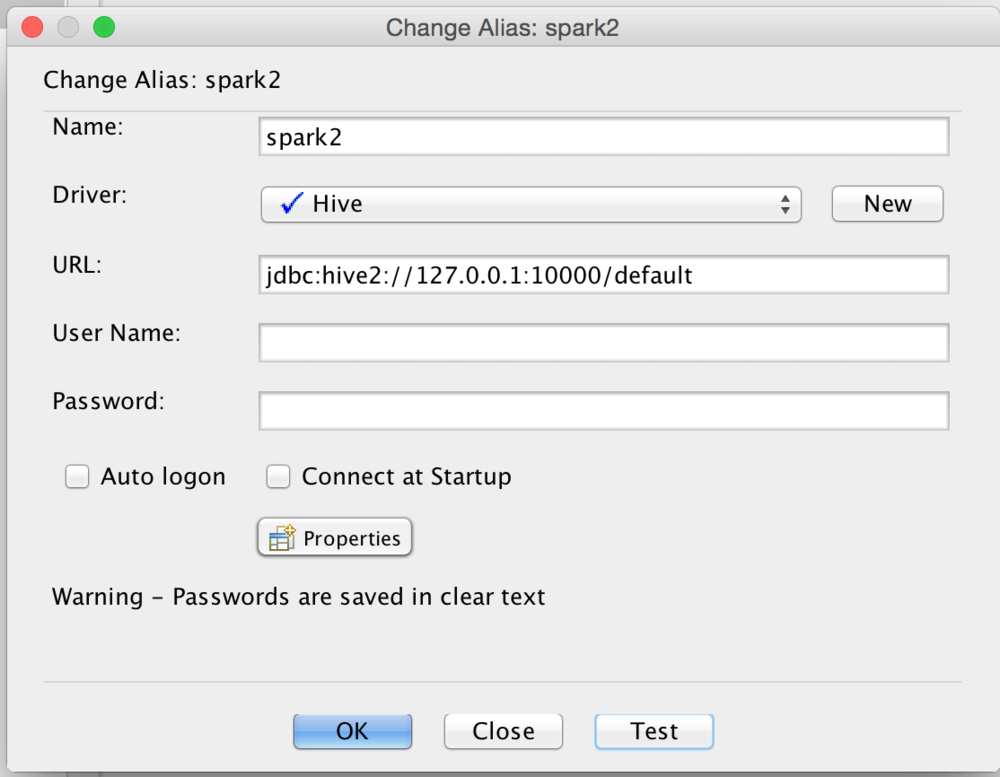Enable the Auto logon checkbox
This screenshot has height=777, width=1000.
[x=77, y=477]
